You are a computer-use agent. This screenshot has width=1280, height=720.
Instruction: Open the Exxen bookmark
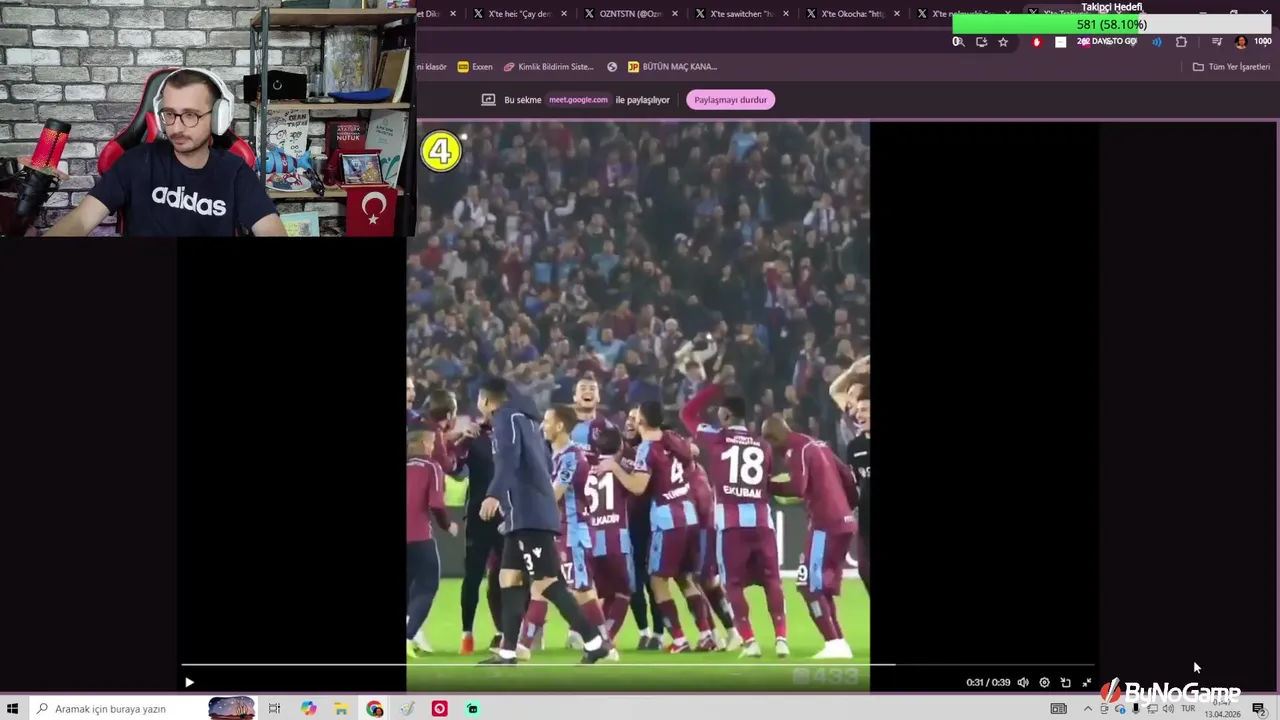pyautogui.click(x=475, y=67)
